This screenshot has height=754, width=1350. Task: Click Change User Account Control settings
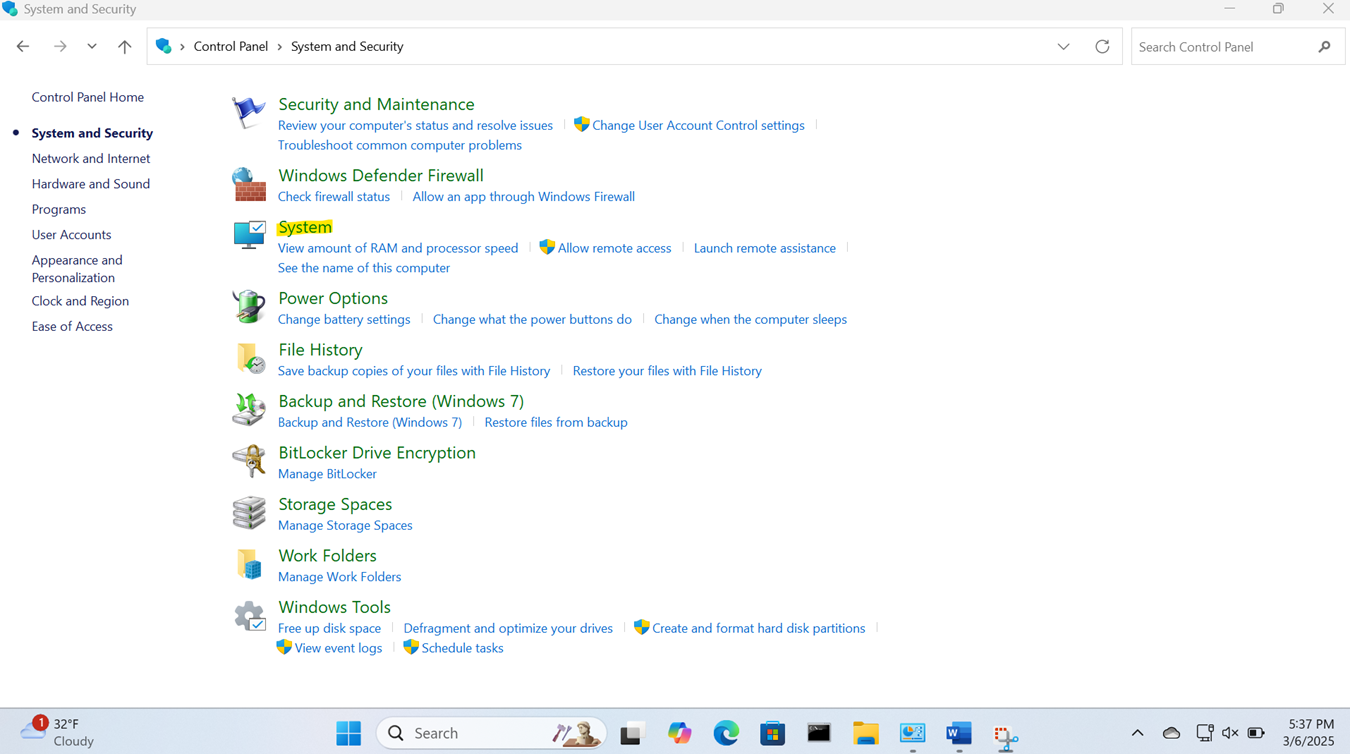(698, 125)
